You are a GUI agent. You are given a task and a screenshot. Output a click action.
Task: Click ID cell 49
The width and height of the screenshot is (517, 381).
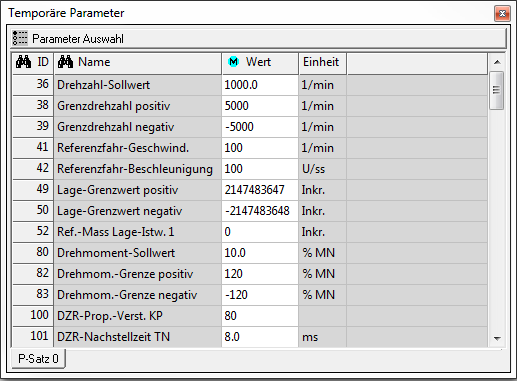coord(33,190)
